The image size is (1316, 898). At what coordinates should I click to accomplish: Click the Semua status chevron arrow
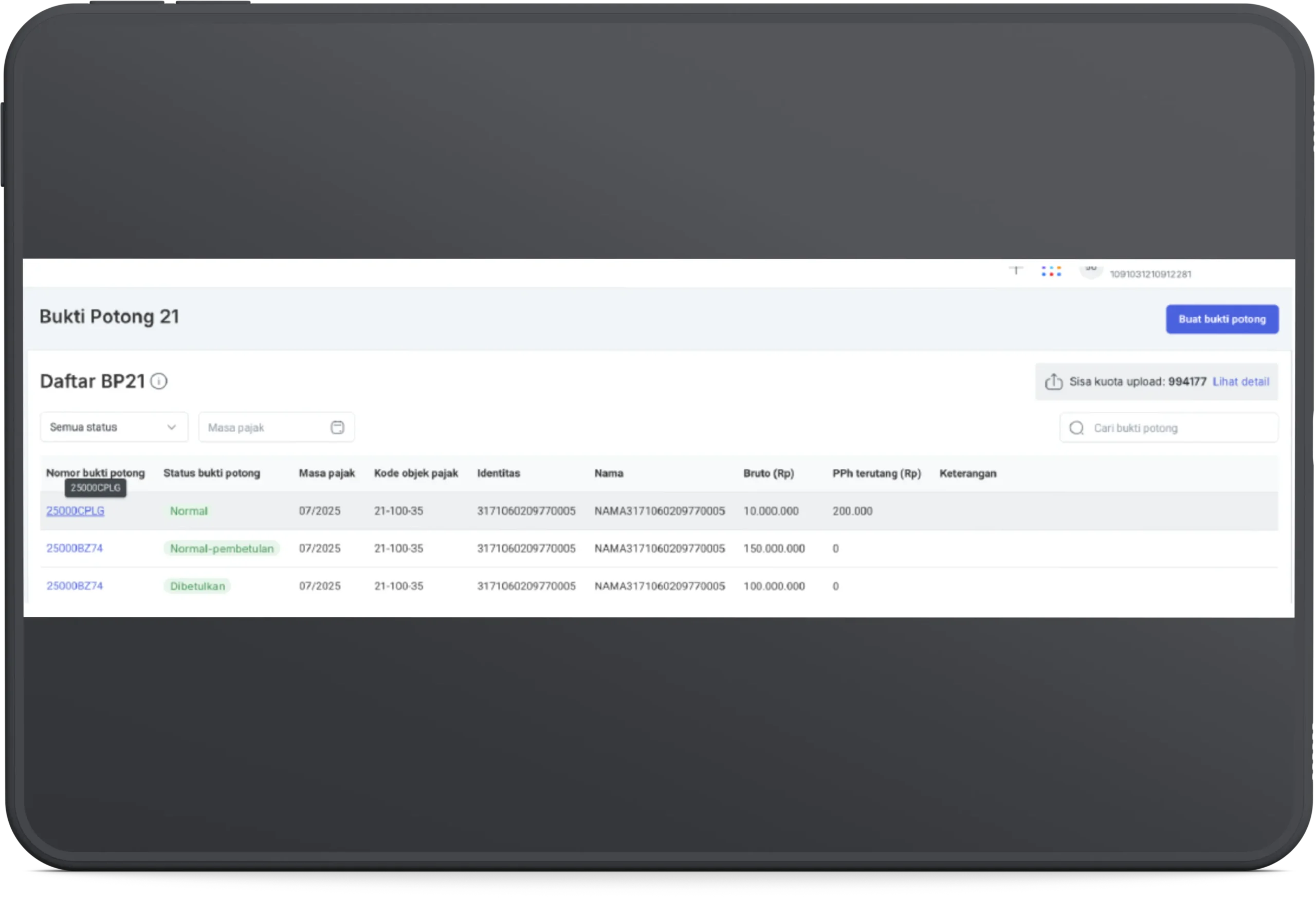click(172, 428)
